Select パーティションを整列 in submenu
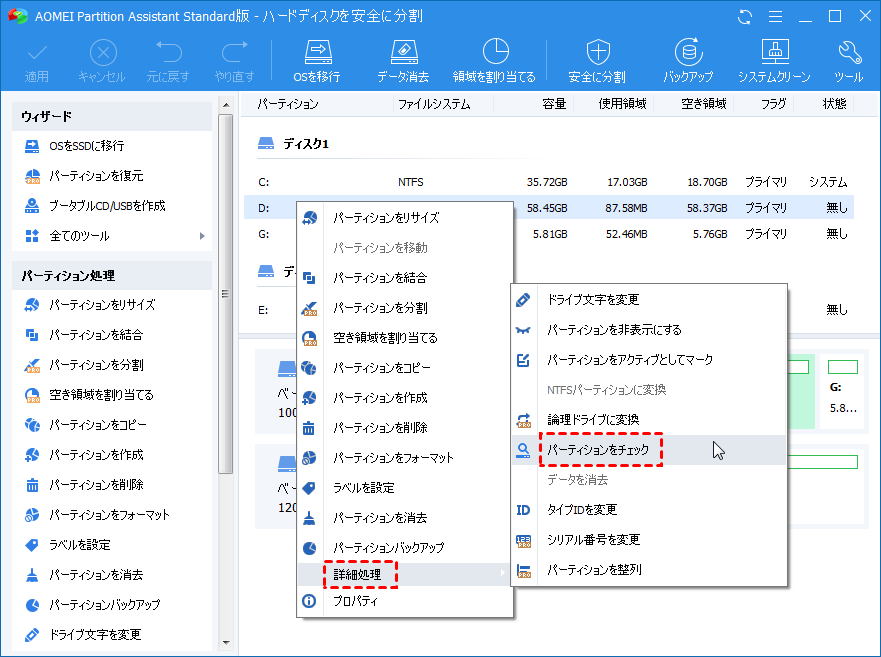The image size is (881, 657). [x=649, y=570]
